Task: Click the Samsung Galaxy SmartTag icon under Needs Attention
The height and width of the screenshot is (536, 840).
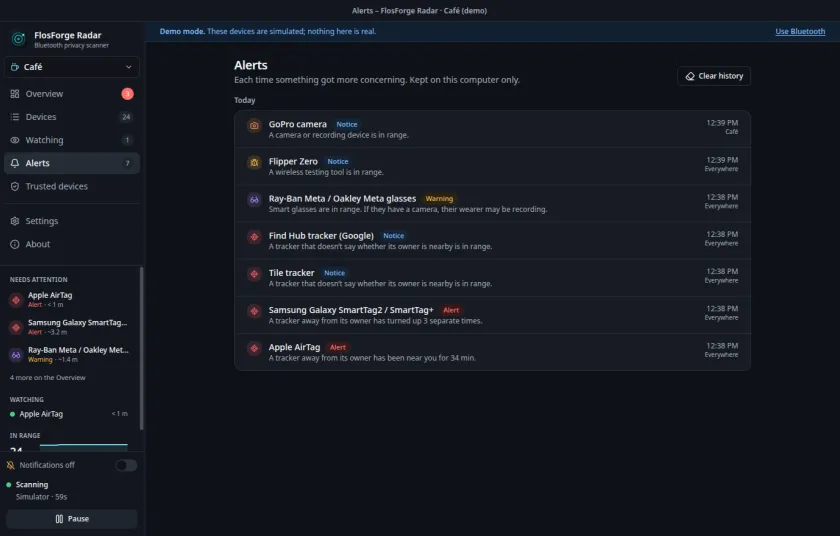Action: pos(16,327)
